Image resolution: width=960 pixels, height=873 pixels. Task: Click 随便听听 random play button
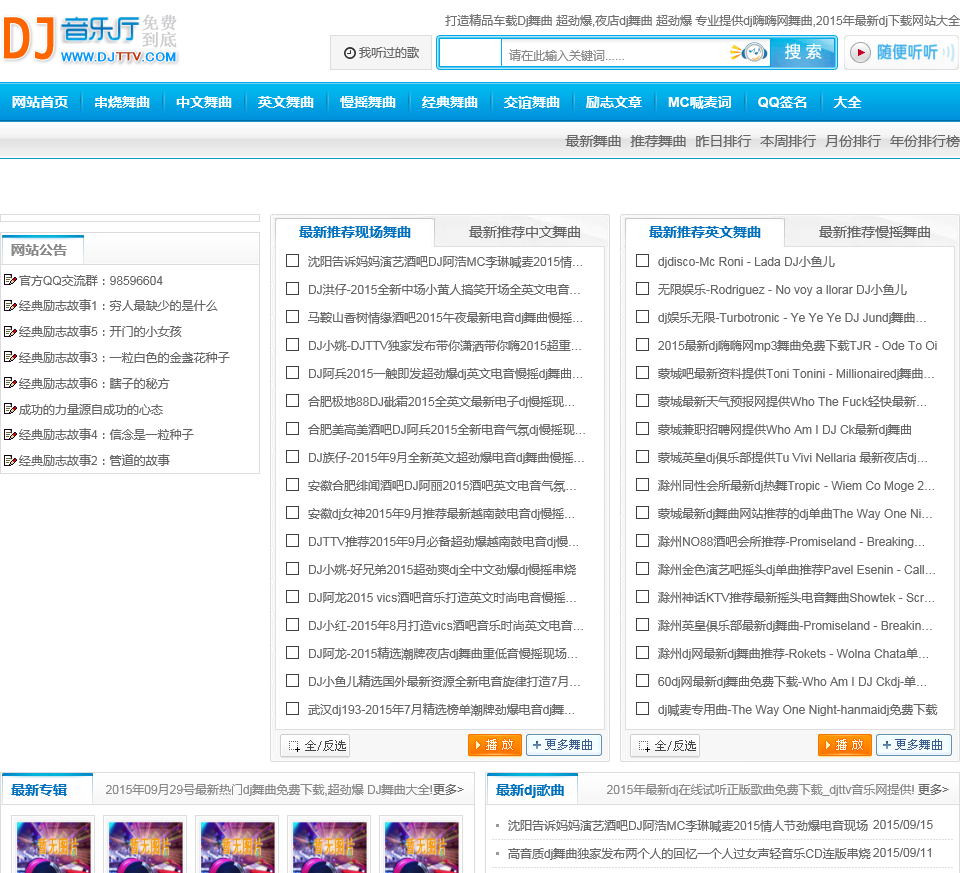[902, 53]
